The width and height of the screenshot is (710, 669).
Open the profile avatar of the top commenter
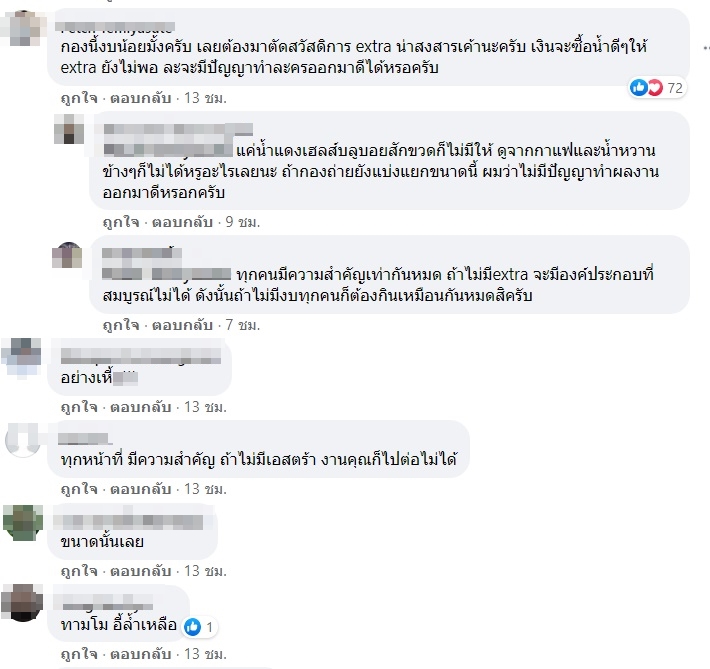click(x=22, y=29)
